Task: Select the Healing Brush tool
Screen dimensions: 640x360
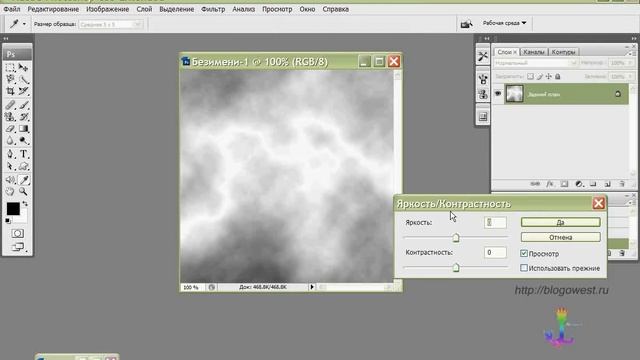Action: pyautogui.click(x=10, y=105)
